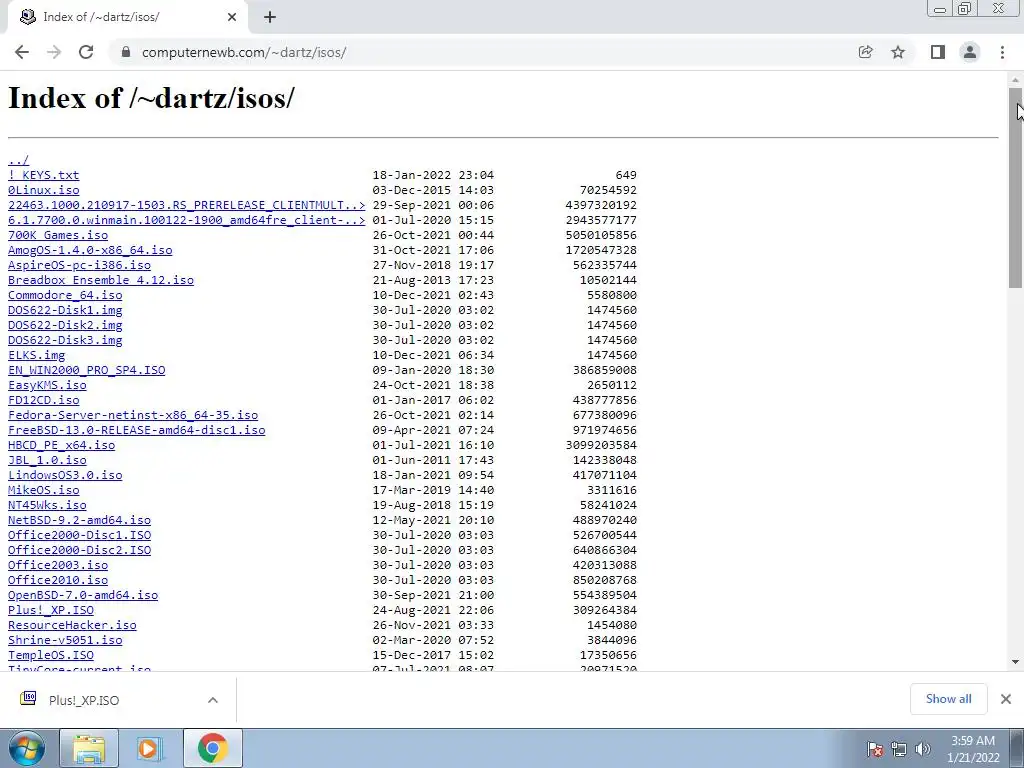
Task: Click the AmogOS-1.4.0-x86_64.iso link
Action: pos(90,250)
